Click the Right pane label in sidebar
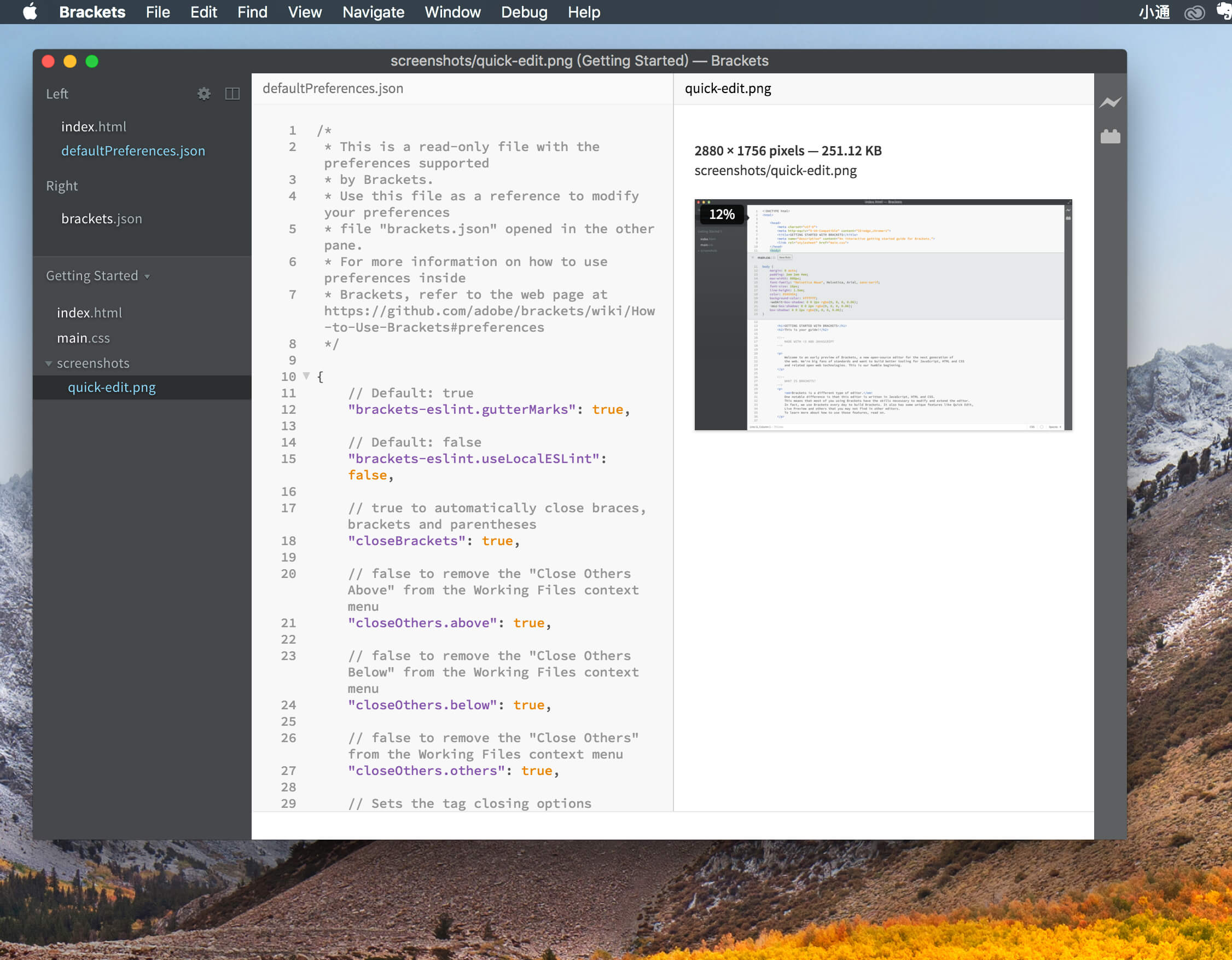This screenshot has width=1232, height=960. point(62,186)
